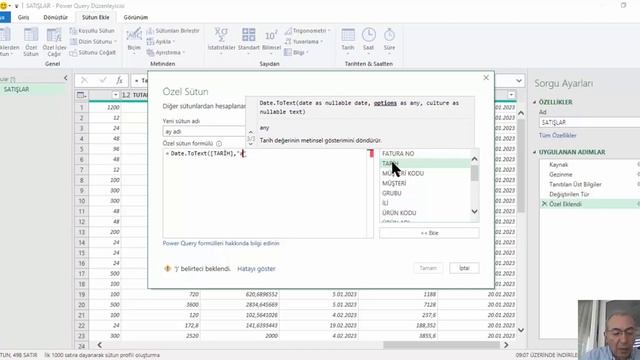
Task: Click the << Ekle insert button
Action: [429, 233]
